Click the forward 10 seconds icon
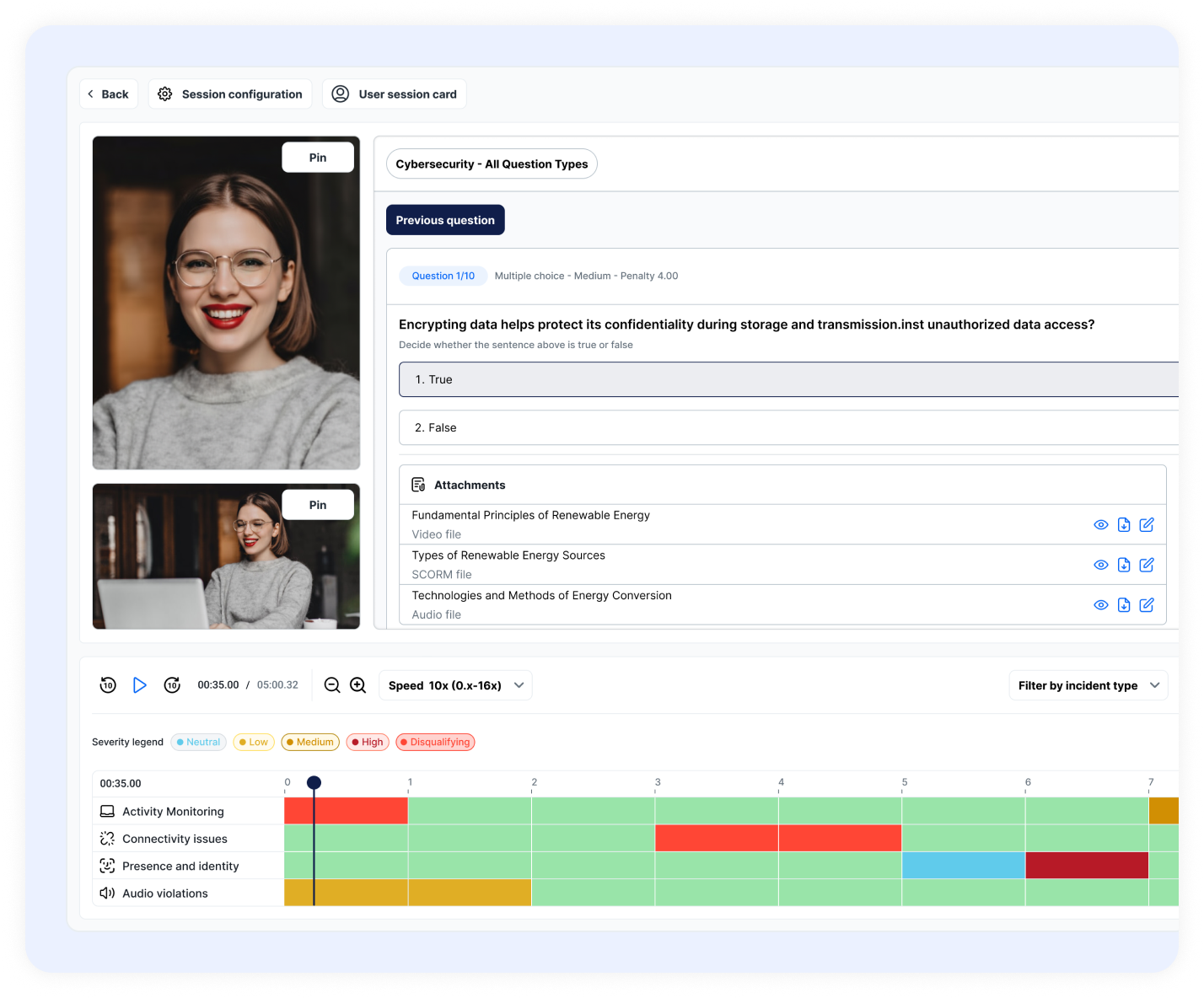Viewport: 1204px width, 998px height. tap(172, 685)
